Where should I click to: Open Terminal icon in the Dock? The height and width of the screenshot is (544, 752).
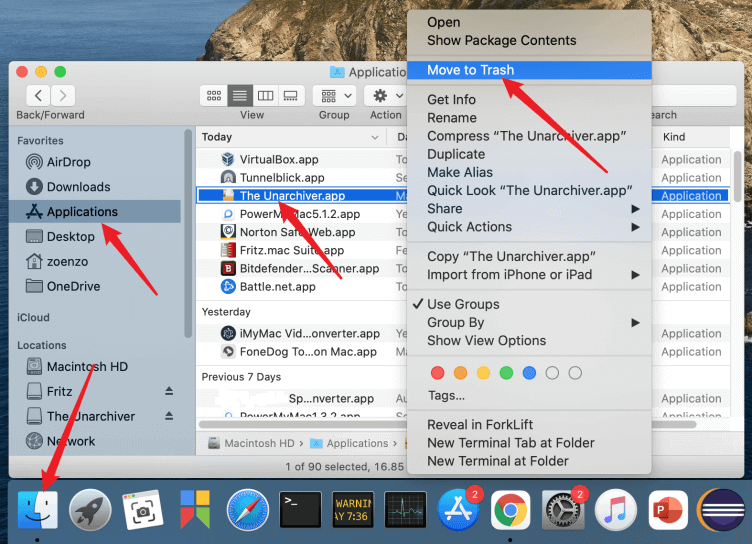click(x=300, y=510)
